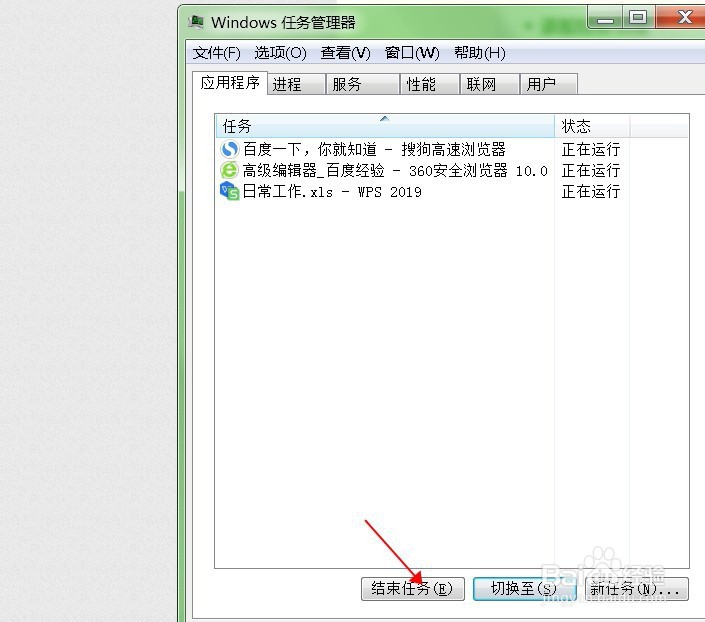This screenshot has width=705, height=622.
Task: Select the 应用程序 tab
Action: click(230, 83)
